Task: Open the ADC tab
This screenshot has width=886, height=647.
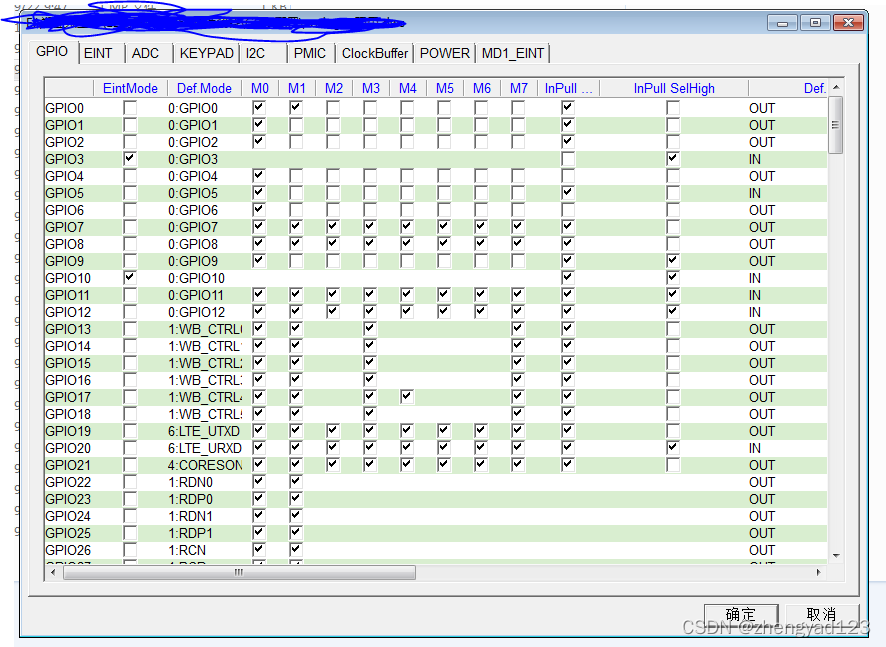Action: tap(146, 53)
